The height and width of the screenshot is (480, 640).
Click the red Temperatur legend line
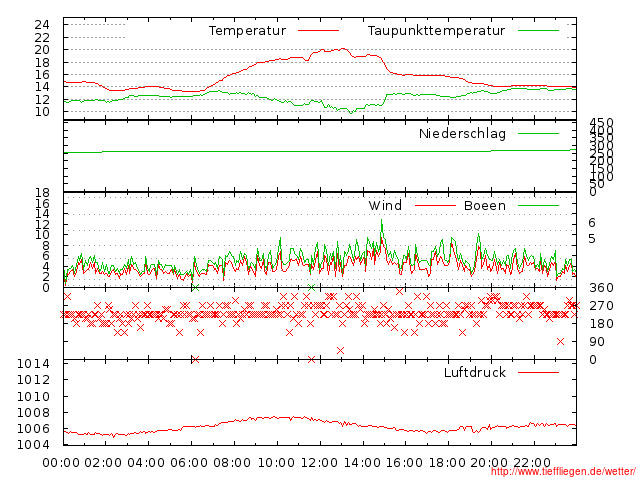click(x=318, y=31)
